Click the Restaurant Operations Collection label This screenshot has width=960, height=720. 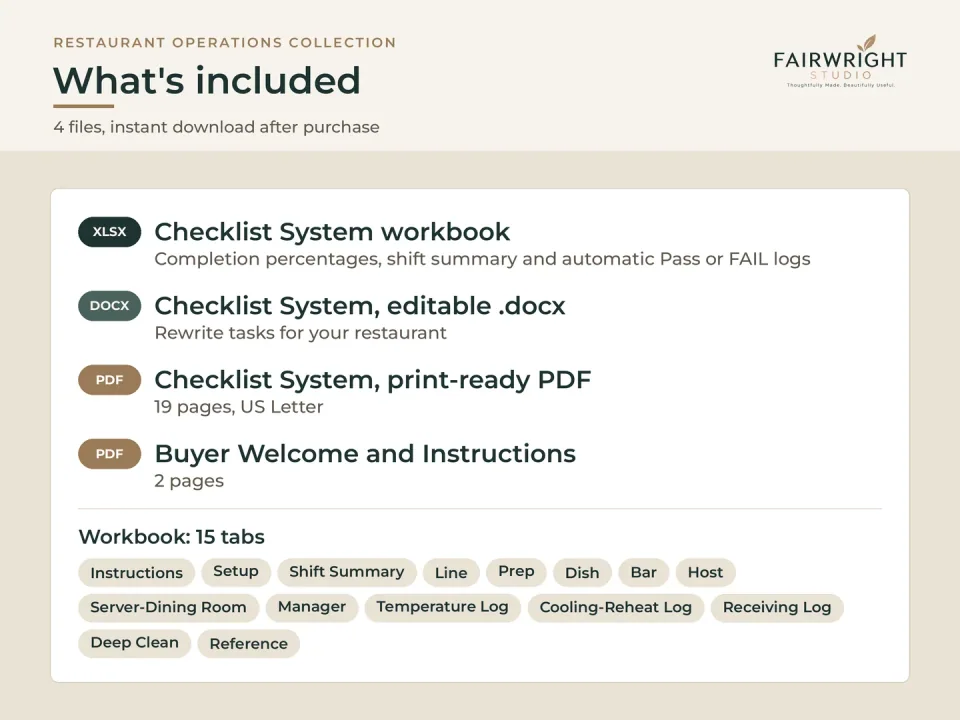click(x=225, y=43)
